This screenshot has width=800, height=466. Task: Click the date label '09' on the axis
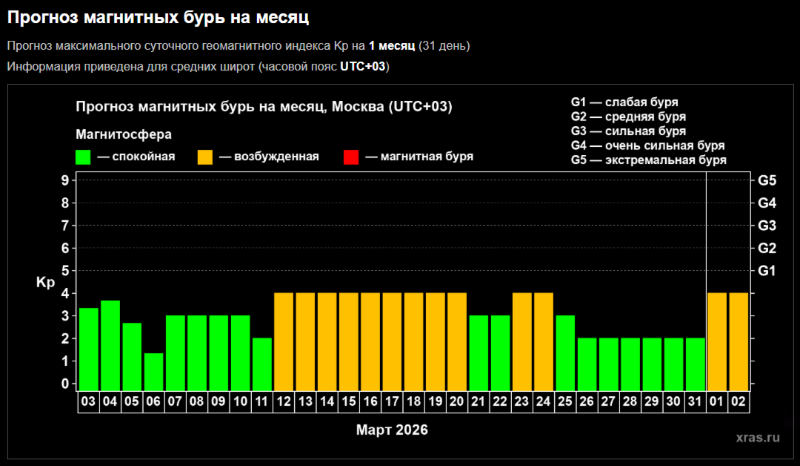tap(218, 402)
